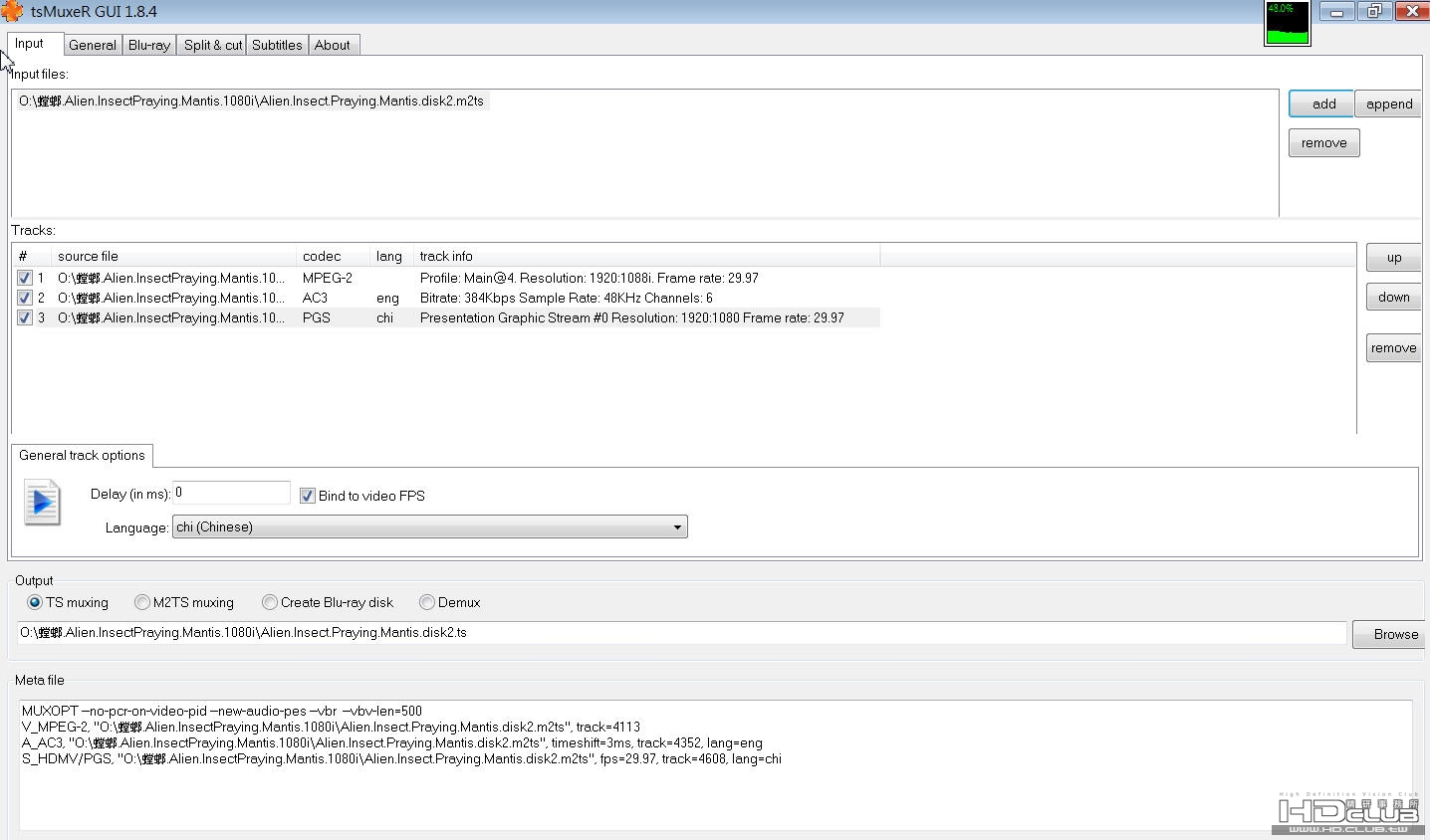Click the S_HDMV/PGS line in meta file

coord(401,758)
